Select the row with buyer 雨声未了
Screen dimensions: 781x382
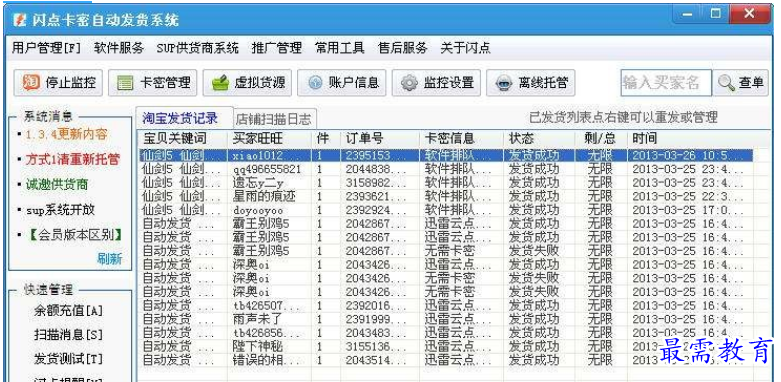(445, 319)
